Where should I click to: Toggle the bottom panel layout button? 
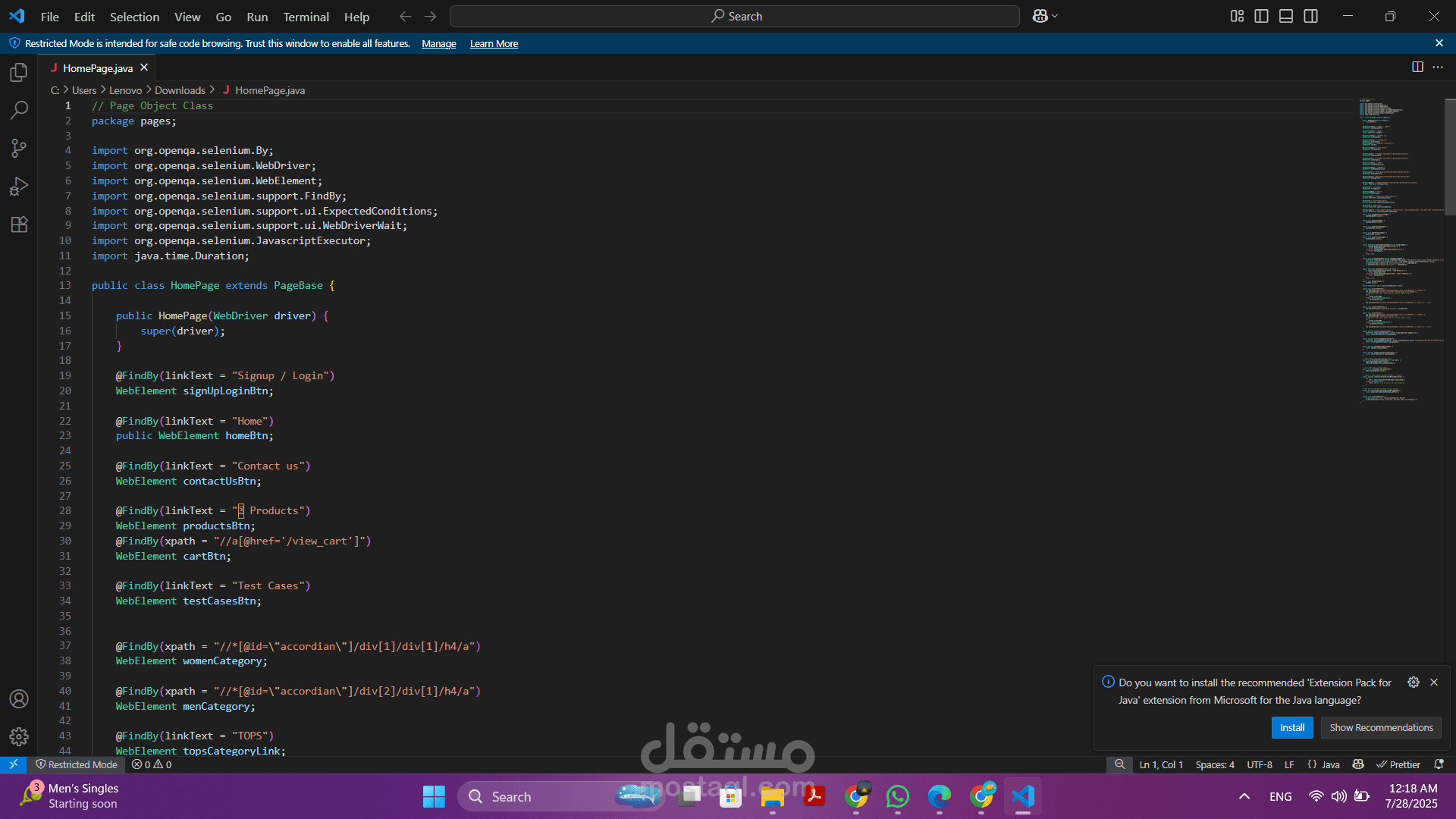click(1286, 16)
